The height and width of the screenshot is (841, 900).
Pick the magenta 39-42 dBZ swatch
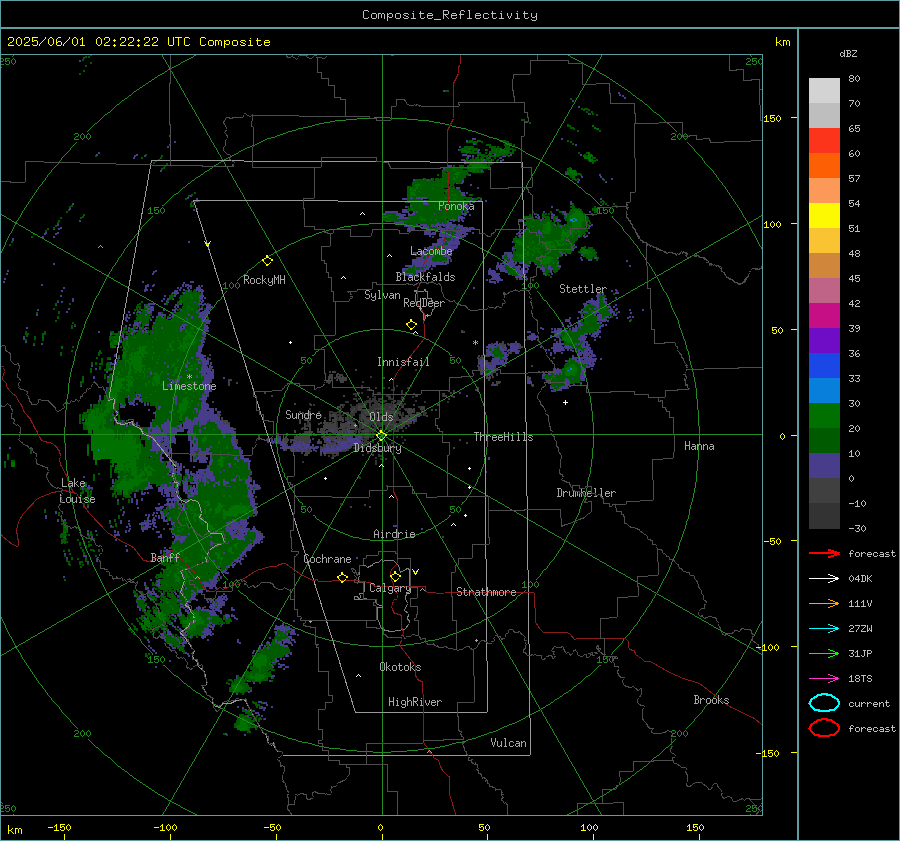824,315
